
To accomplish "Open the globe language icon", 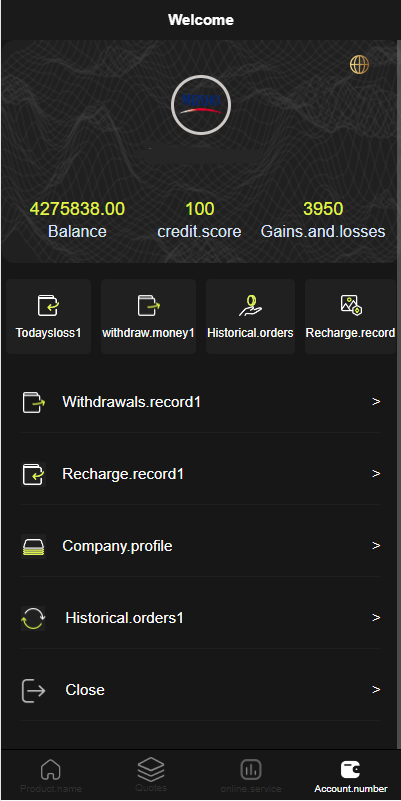I will tap(359, 65).
